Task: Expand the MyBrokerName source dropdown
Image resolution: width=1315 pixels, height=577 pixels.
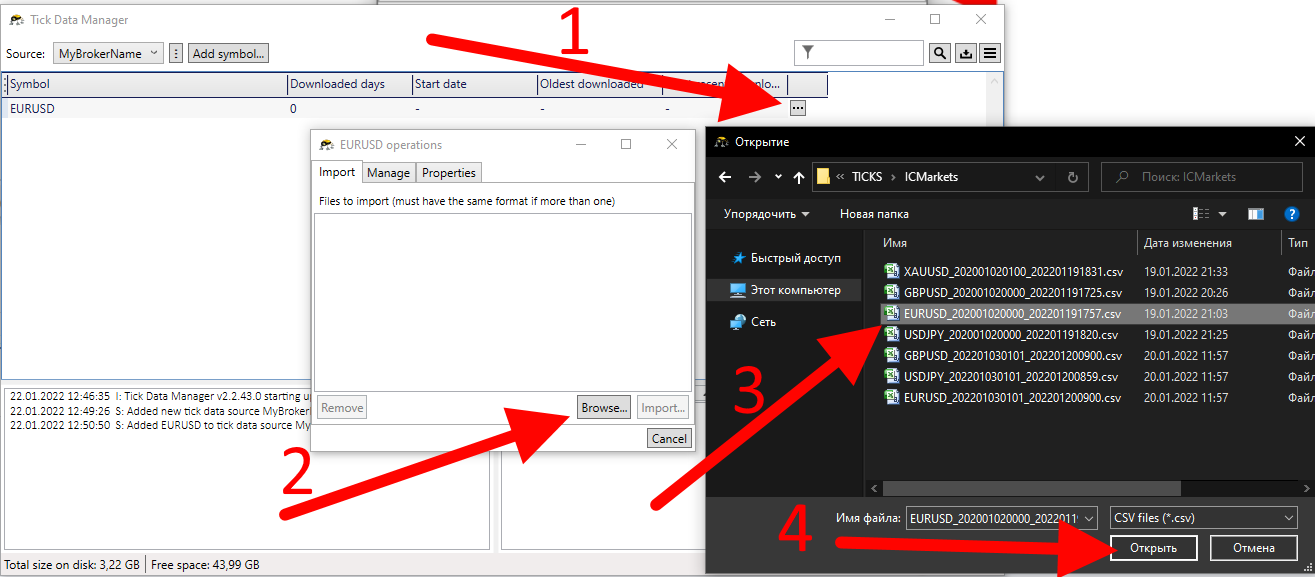Action: [x=108, y=54]
